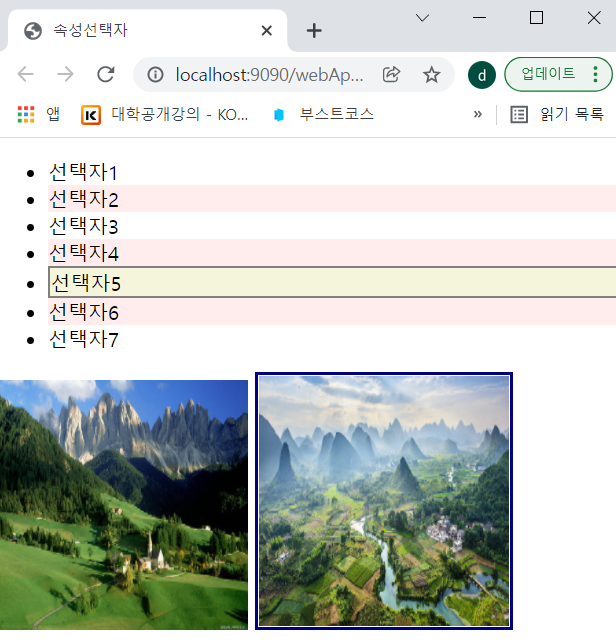The height and width of the screenshot is (642, 616).
Task: Open the 읽기 목록 reading list
Action: click(557, 114)
